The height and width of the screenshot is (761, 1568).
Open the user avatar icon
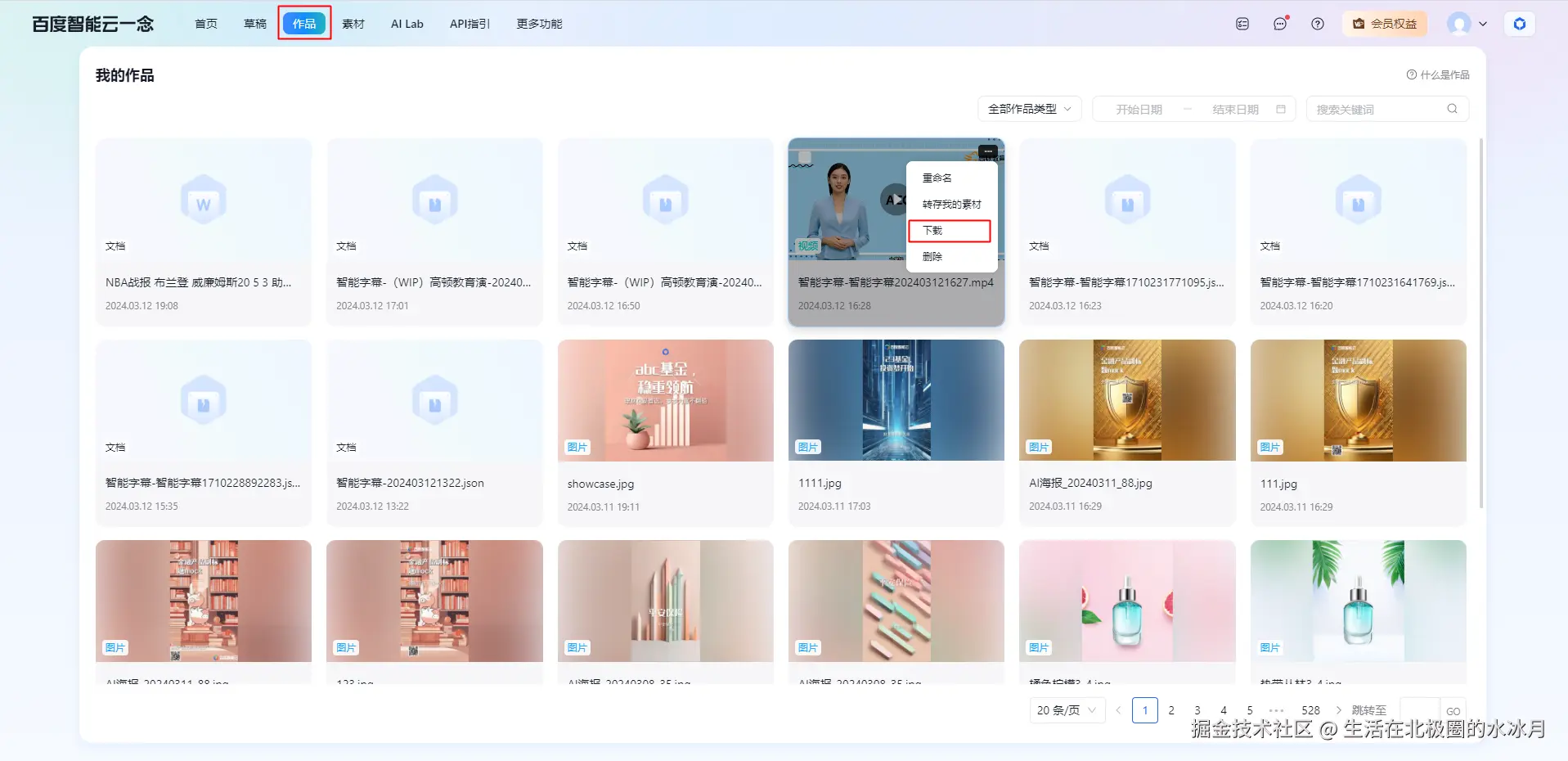click(1458, 24)
